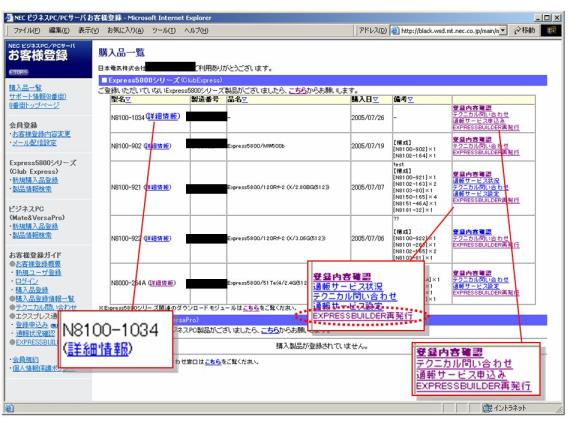Open 詳細情報 link for N8100-902

(x=158, y=146)
